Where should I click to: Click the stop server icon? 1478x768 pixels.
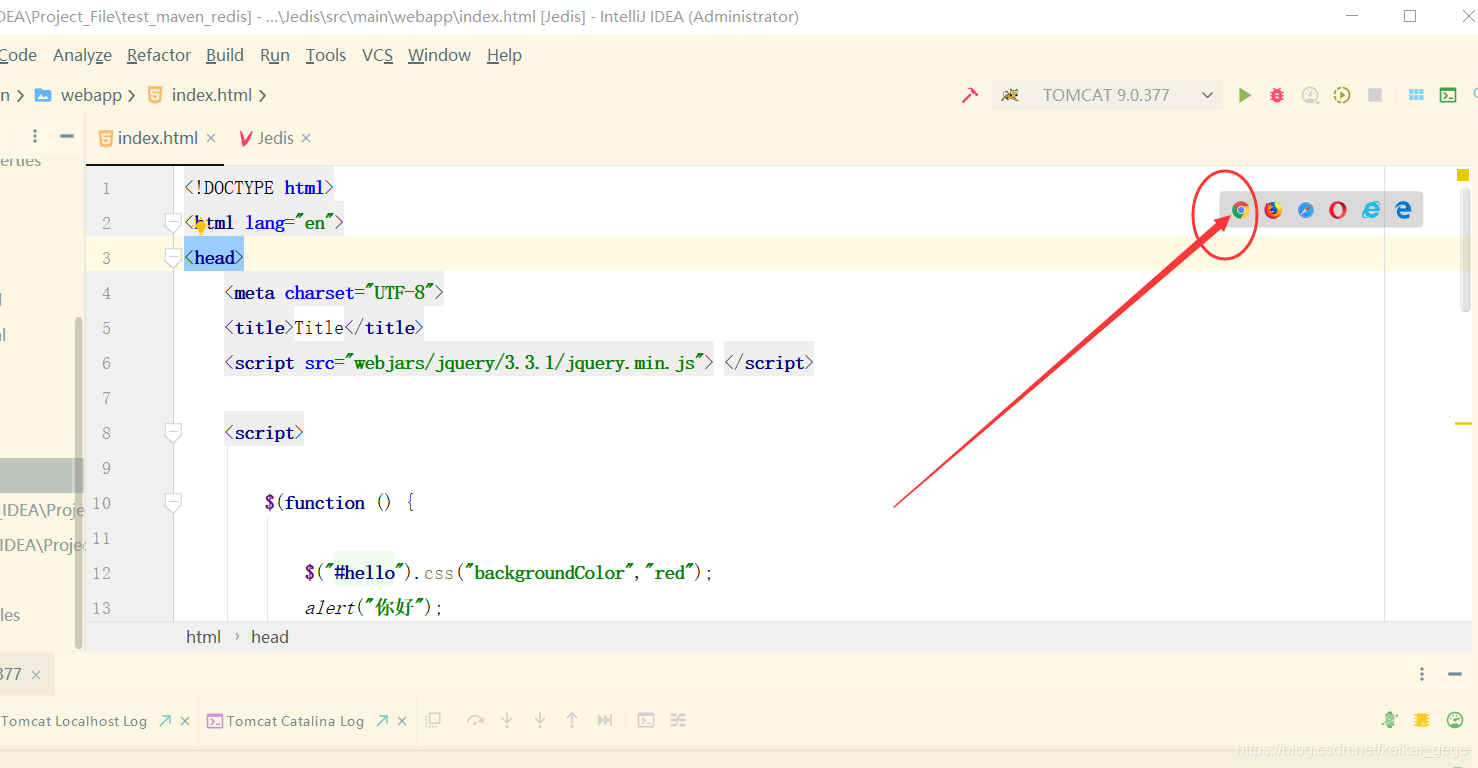(1374, 94)
